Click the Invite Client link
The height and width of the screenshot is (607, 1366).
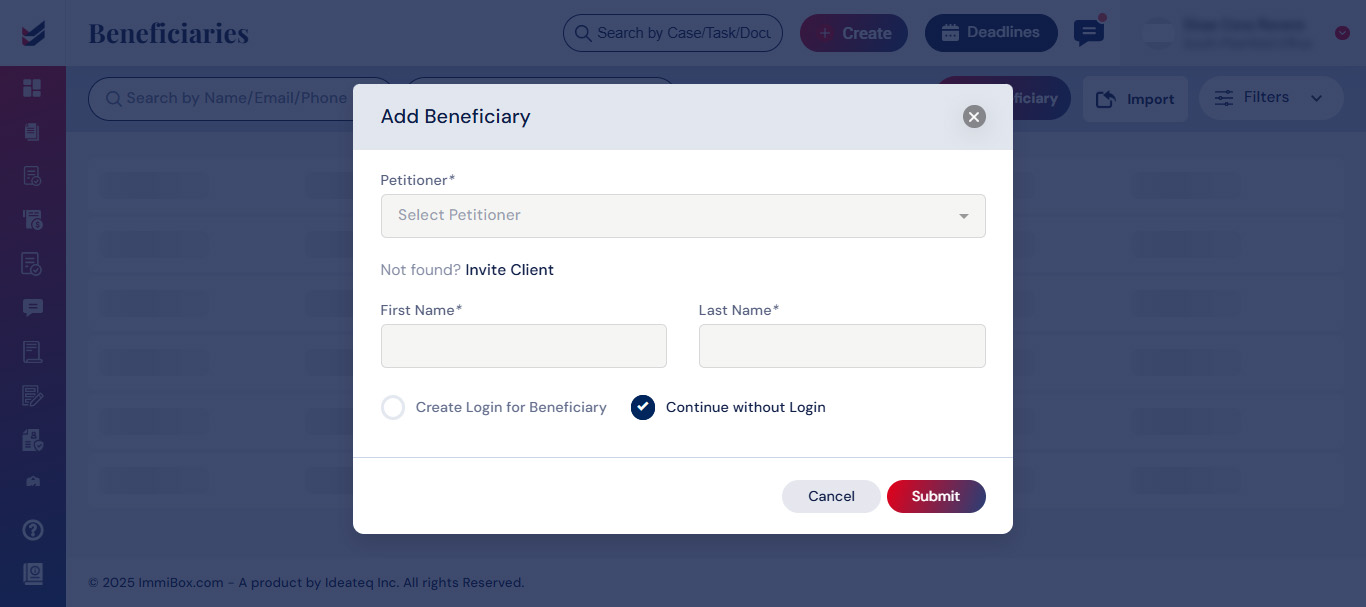click(x=510, y=270)
